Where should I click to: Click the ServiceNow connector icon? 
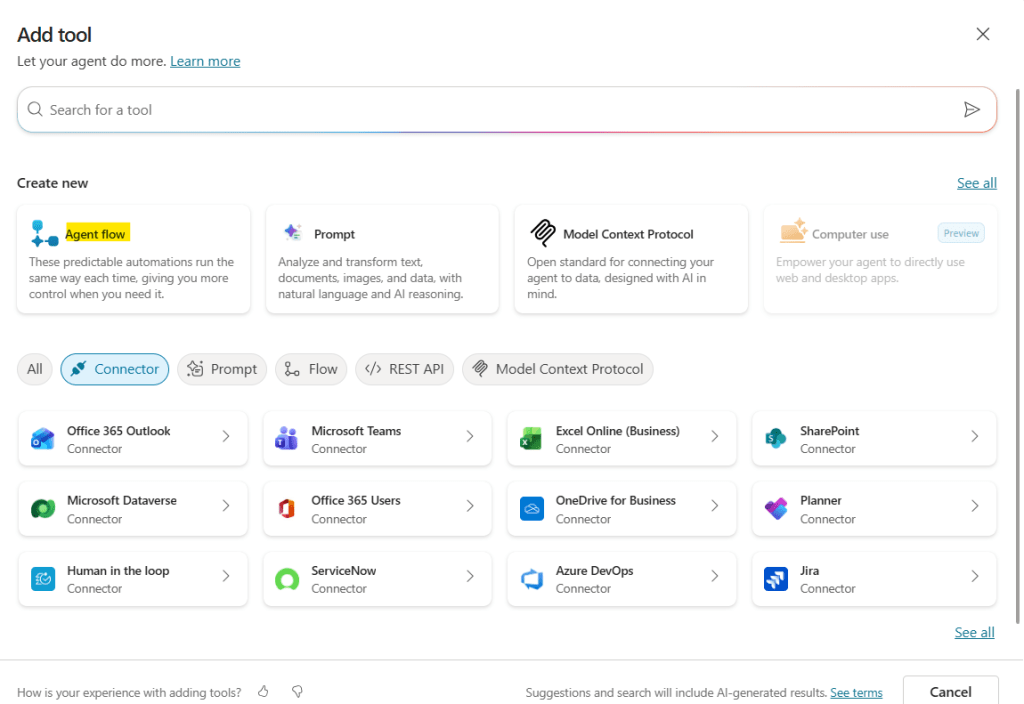(x=286, y=578)
